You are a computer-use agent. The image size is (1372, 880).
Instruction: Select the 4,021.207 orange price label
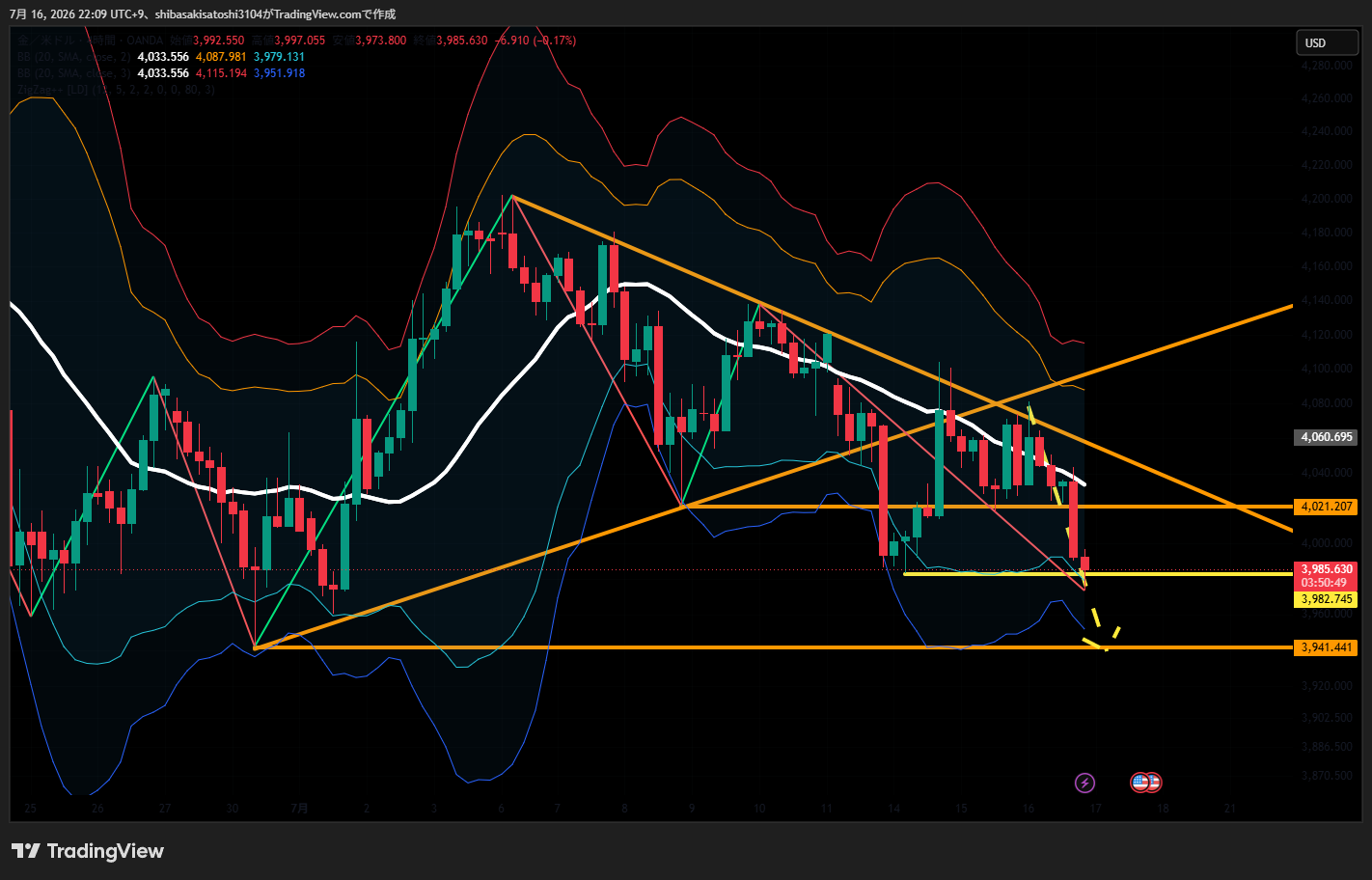point(1326,507)
